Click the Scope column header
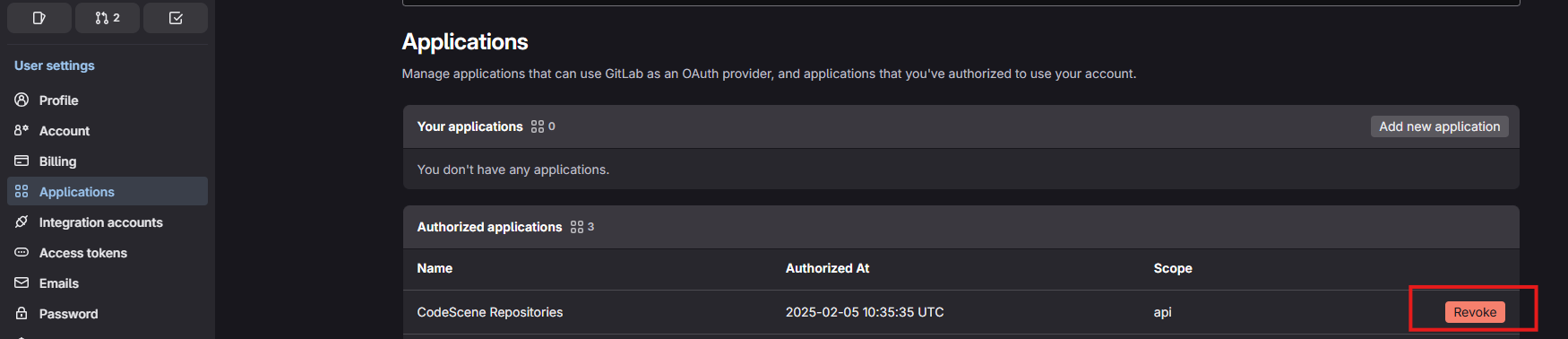The width and height of the screenshot is (1568, 339). pos(1173,268)
